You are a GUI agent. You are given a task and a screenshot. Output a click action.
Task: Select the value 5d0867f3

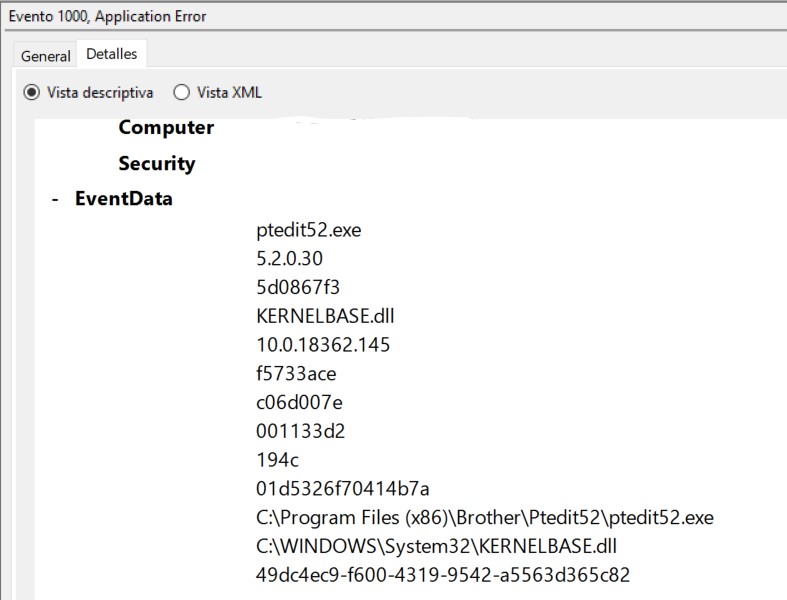[x=298, y=287]
